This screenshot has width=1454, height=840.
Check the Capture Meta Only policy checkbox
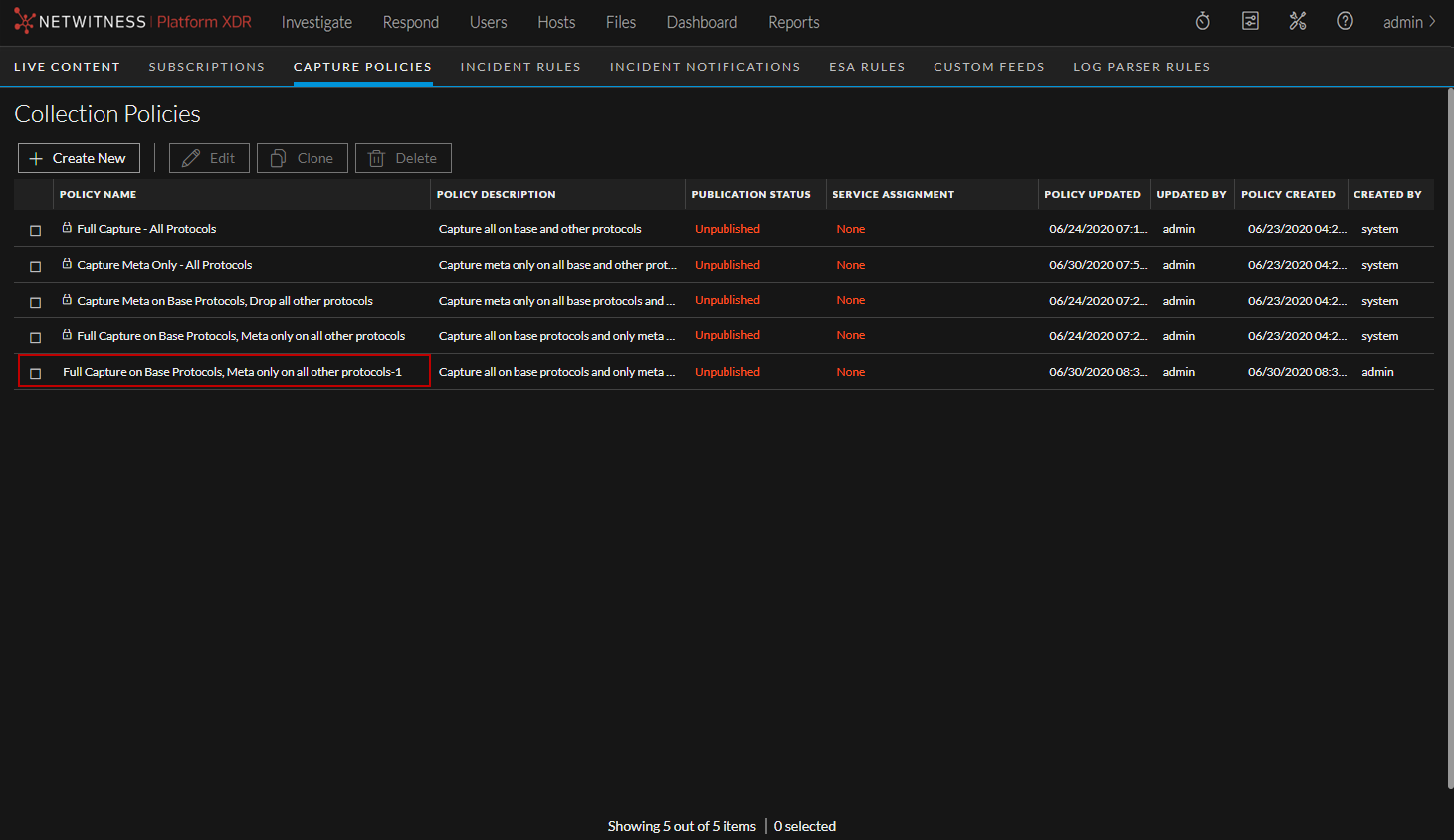coord(35,265)
